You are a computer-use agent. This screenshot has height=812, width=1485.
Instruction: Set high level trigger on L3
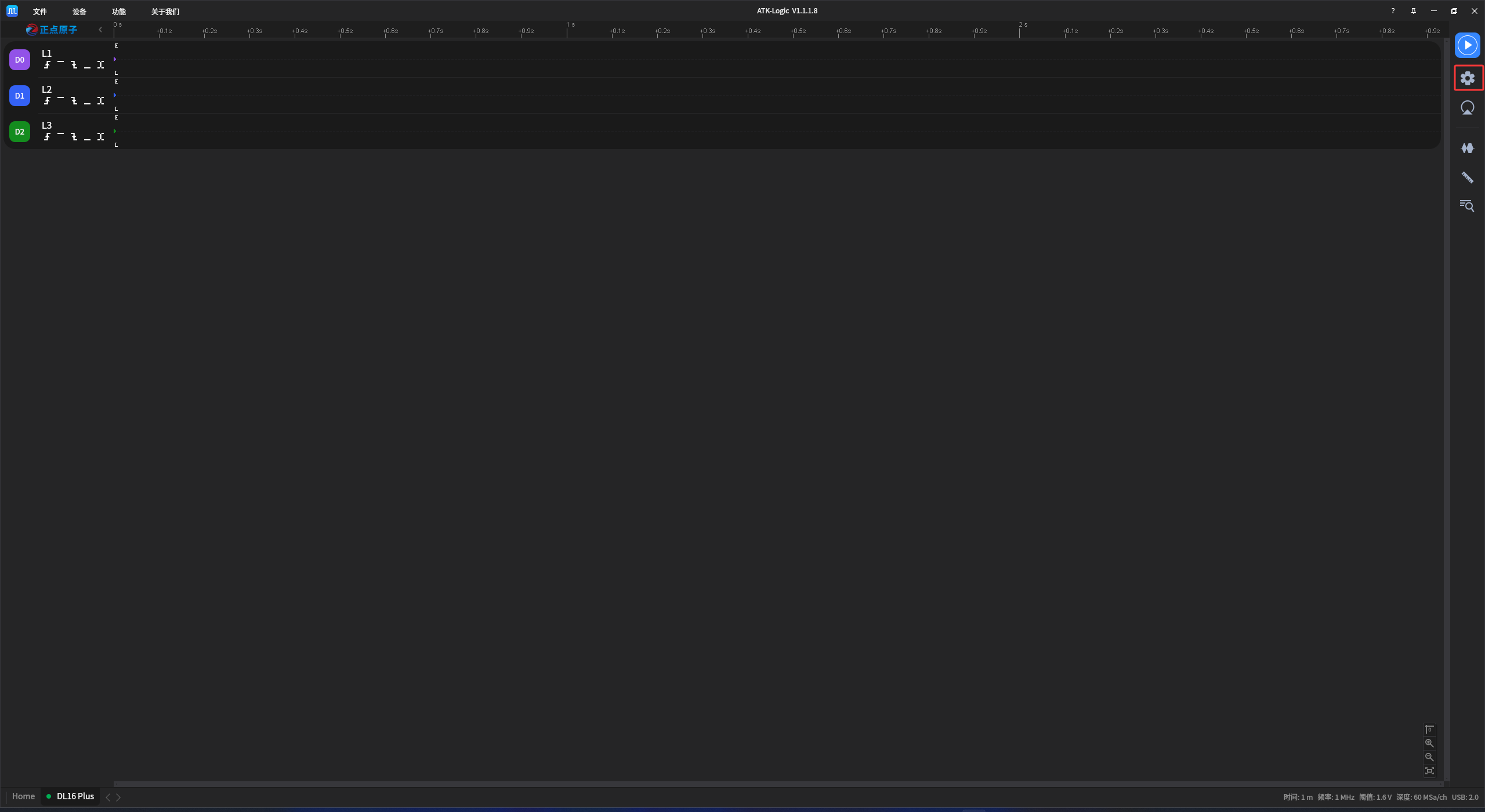pyautogui.click(x=60, y=135)
